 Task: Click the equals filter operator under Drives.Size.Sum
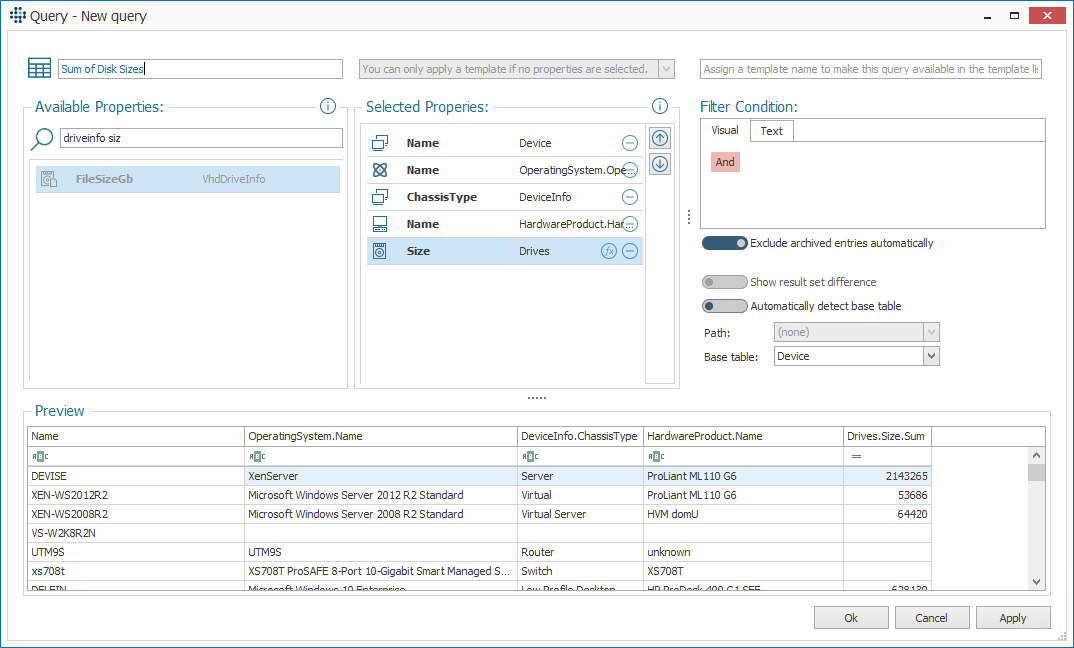856,456
